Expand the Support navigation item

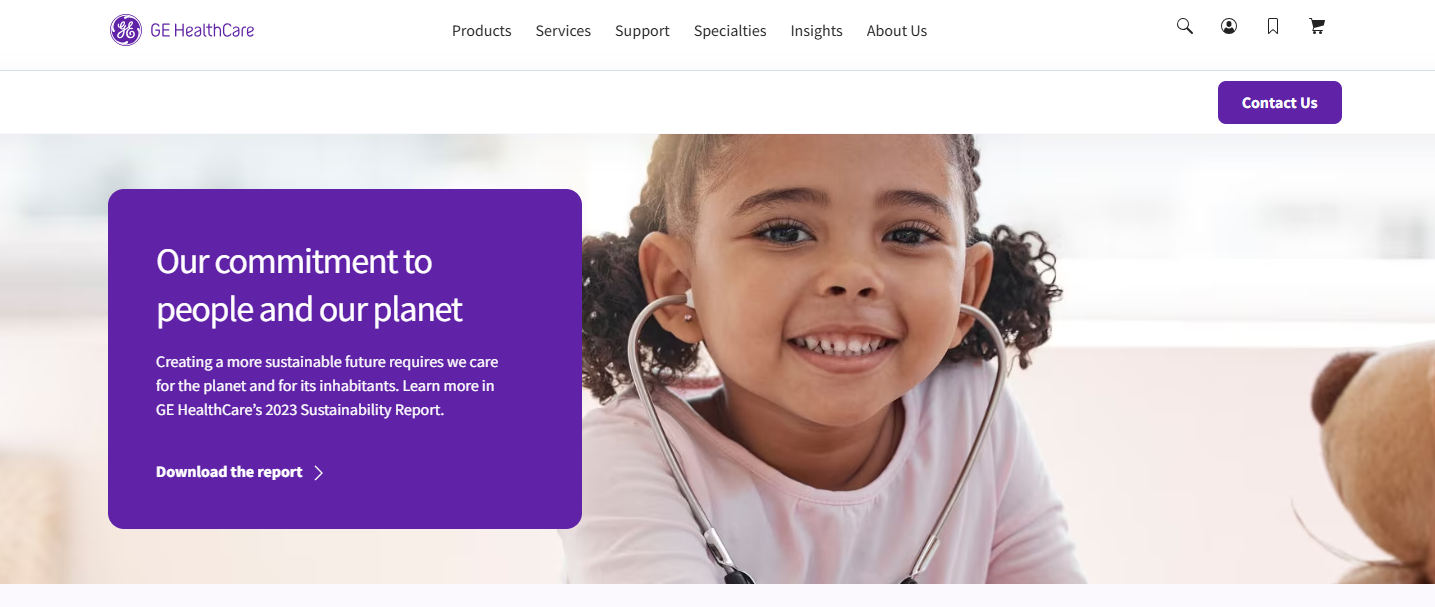click(642, 31)
